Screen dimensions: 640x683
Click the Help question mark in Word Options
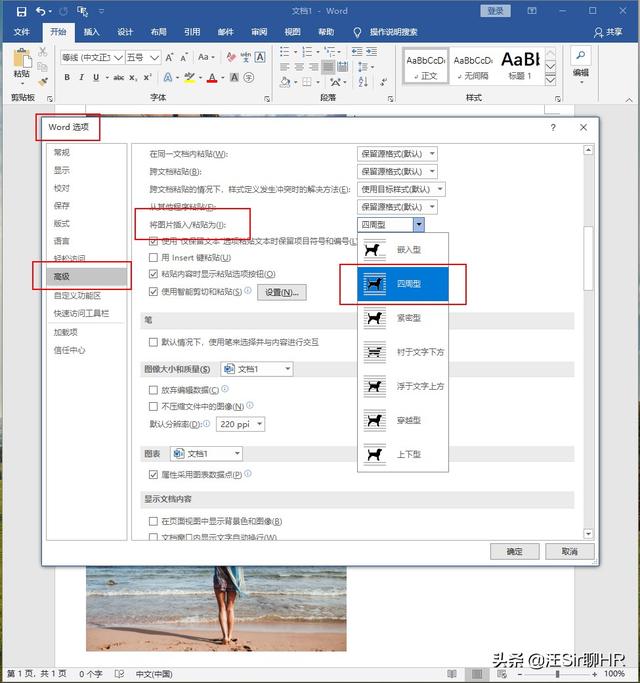[553, 128]
